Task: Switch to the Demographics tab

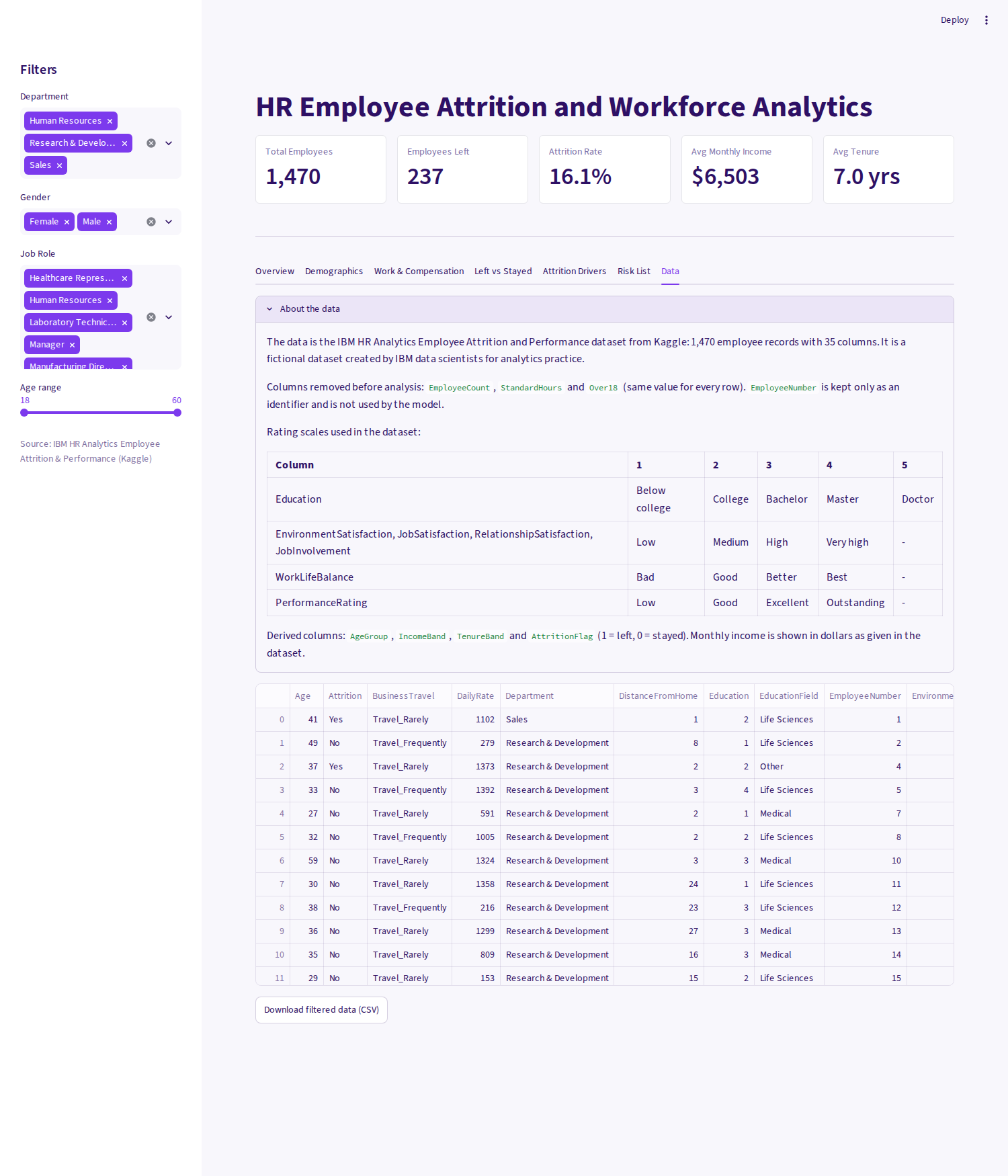Action: coord(334,271)
